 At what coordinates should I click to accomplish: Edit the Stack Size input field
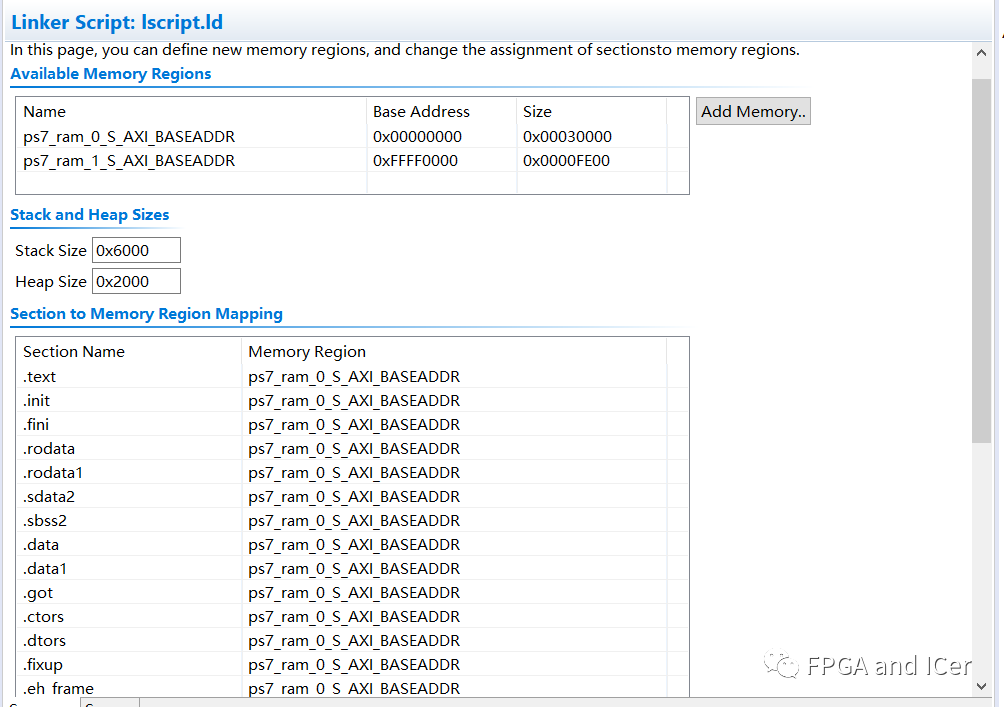(x=136, y=250)
